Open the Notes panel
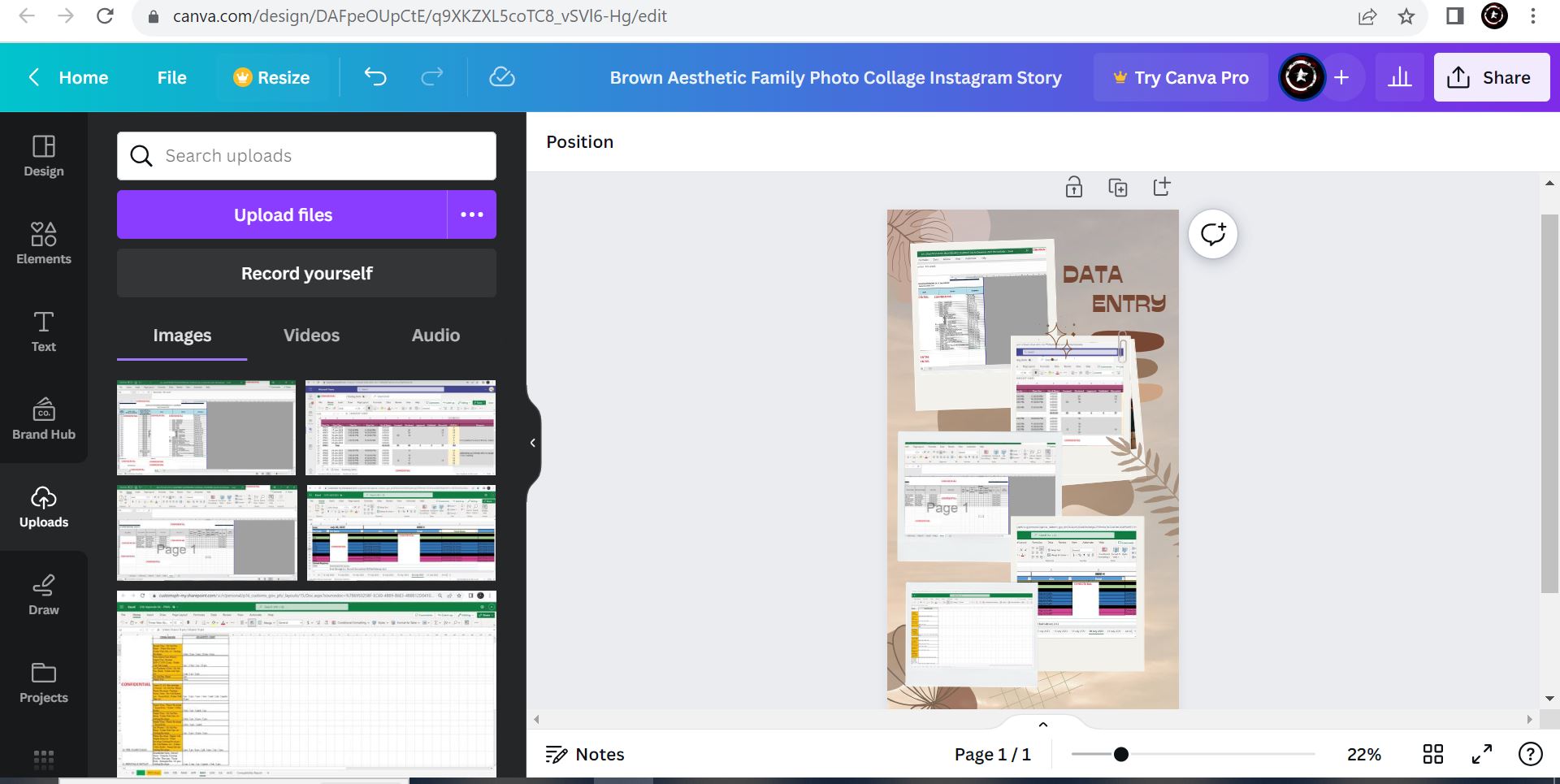This screenshot has width=1560, height=784. click(x=585, y=754)
